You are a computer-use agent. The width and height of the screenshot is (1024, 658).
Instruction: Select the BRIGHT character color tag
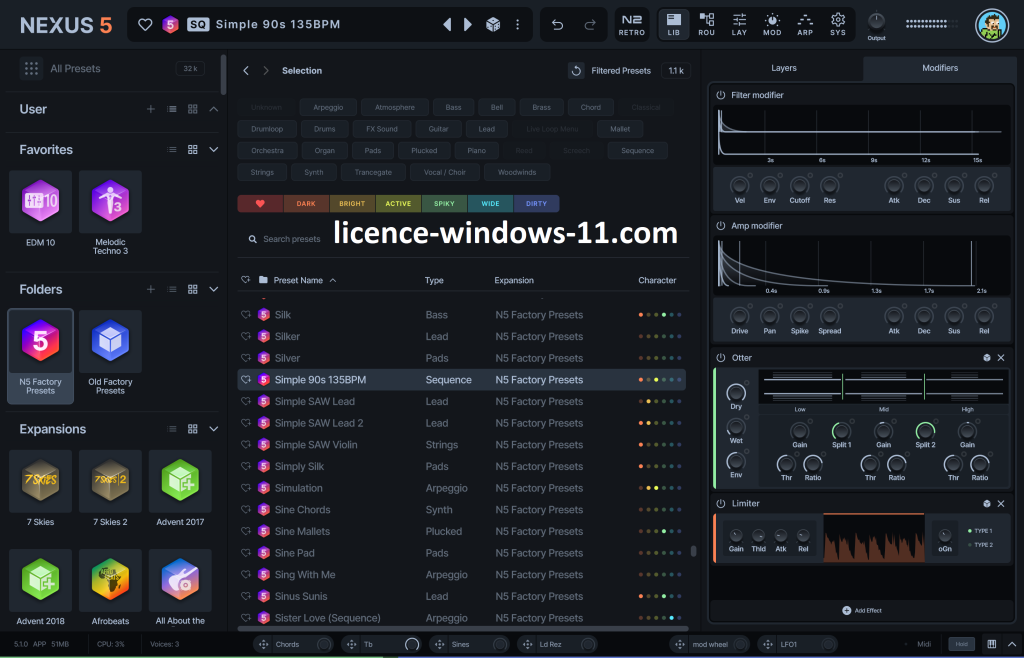352,204
